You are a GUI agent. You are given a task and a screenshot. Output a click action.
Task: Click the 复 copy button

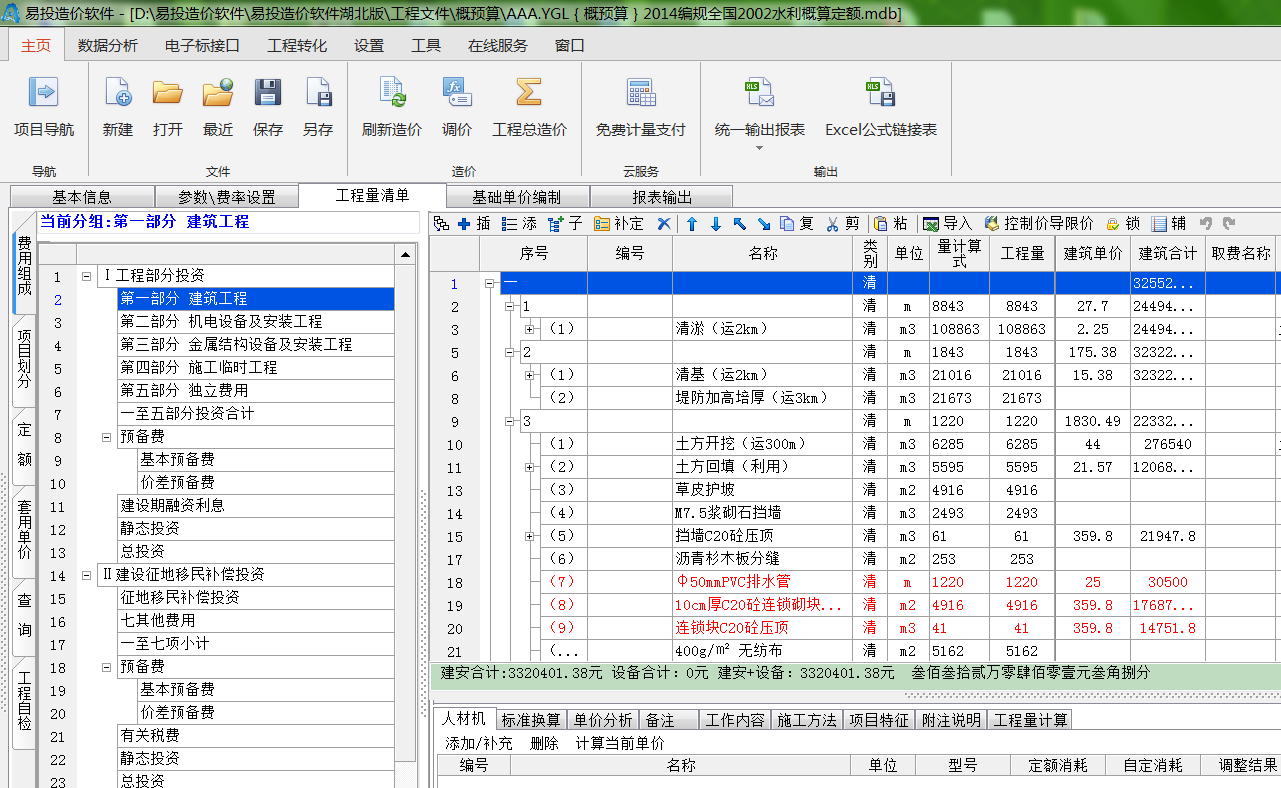(x=797, y=224)
